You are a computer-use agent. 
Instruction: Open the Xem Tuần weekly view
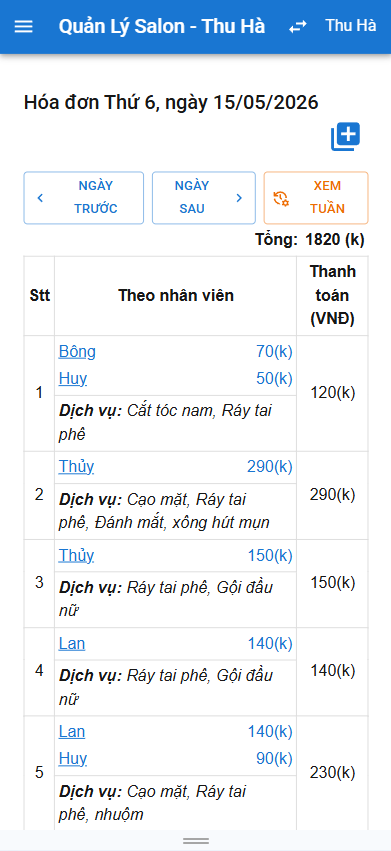point(316,198)
